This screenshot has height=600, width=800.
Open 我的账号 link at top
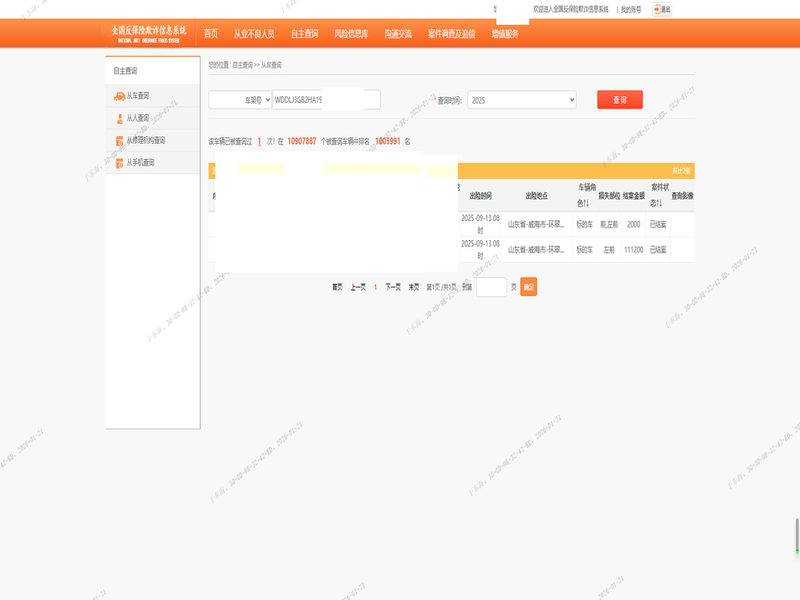point(631,9)
